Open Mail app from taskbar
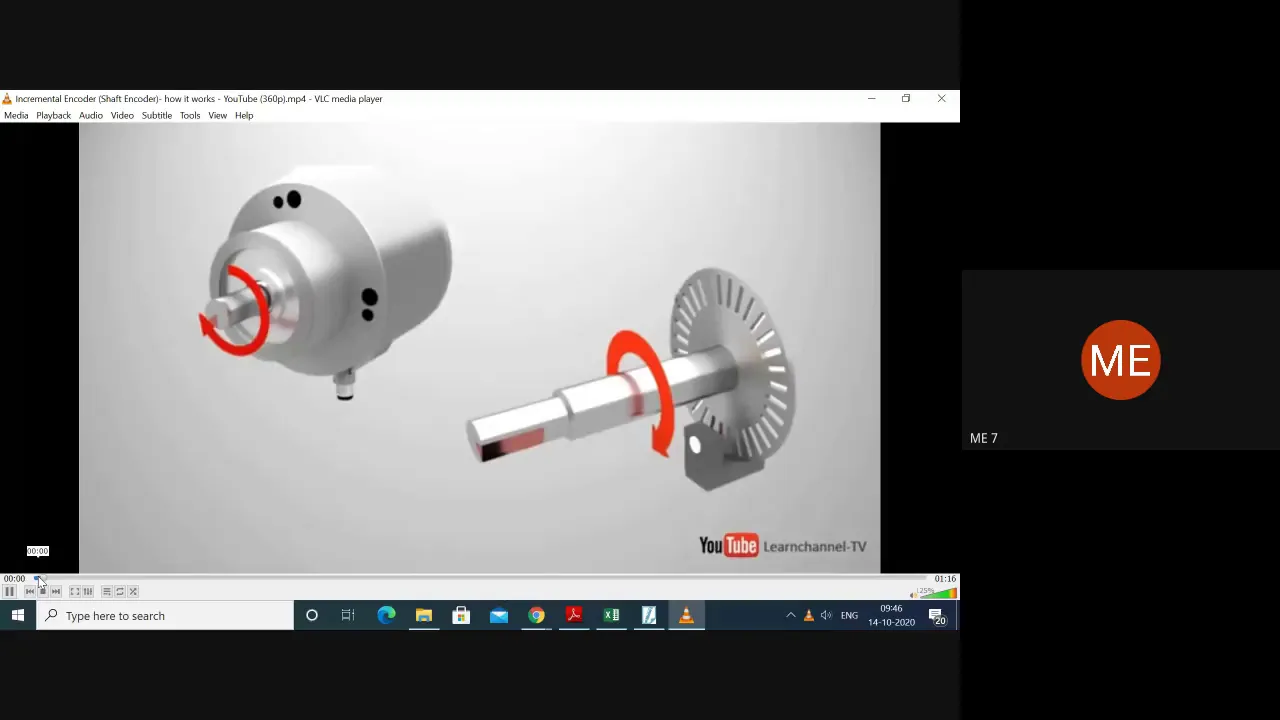 click(x=499, y=616)
